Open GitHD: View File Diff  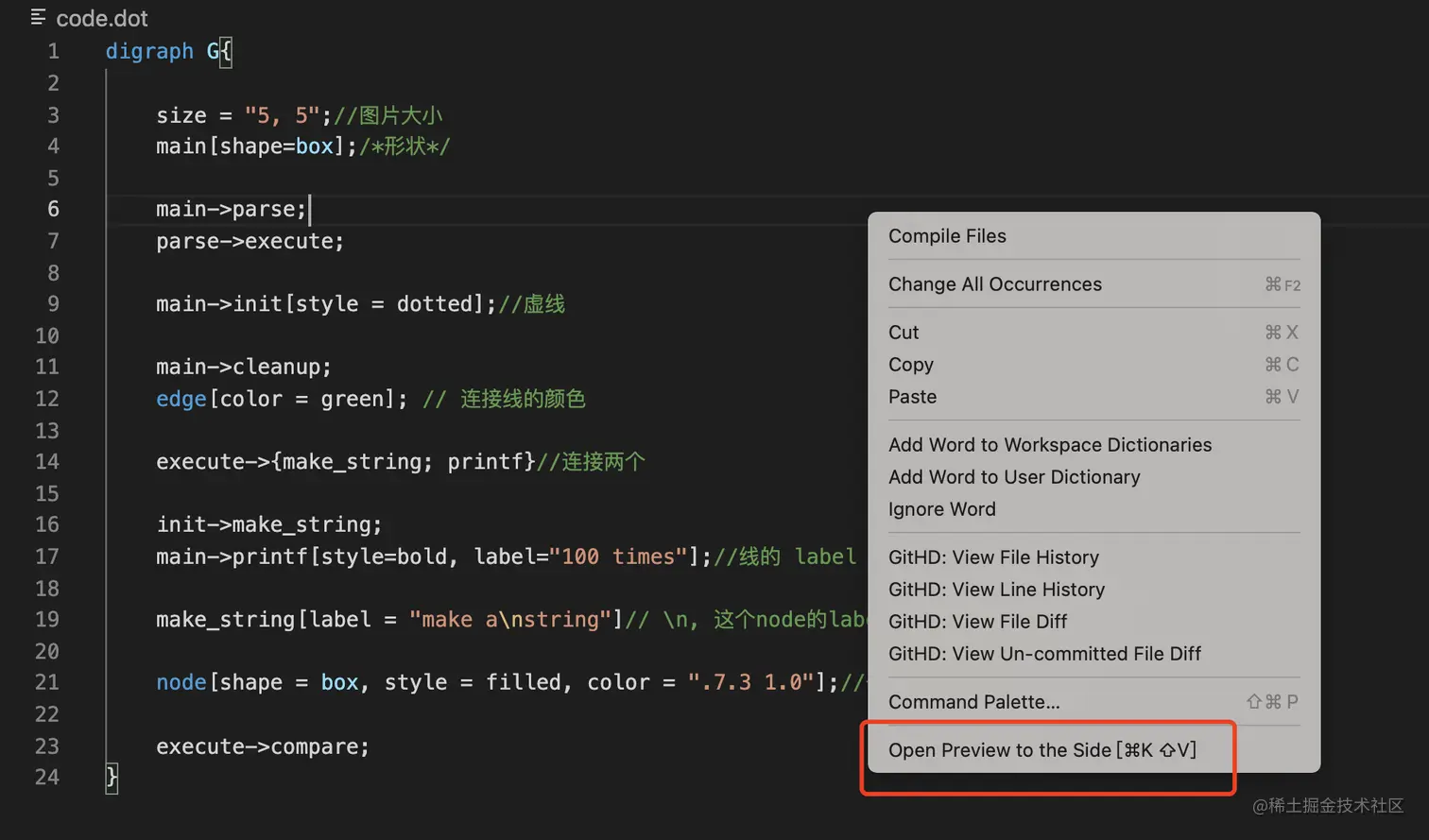click(x=977, y=622)
